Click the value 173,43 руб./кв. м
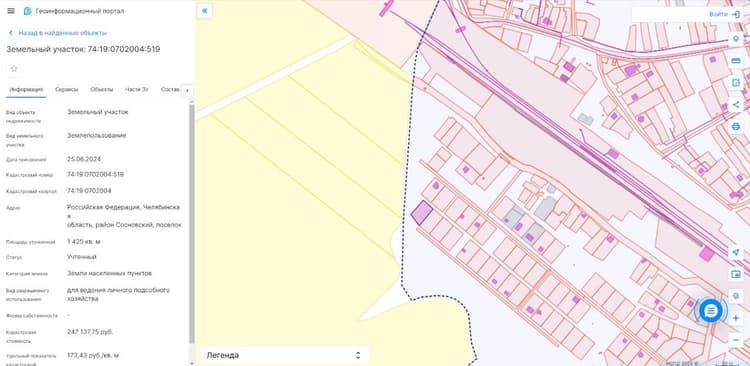 click(x=93, y=355)
